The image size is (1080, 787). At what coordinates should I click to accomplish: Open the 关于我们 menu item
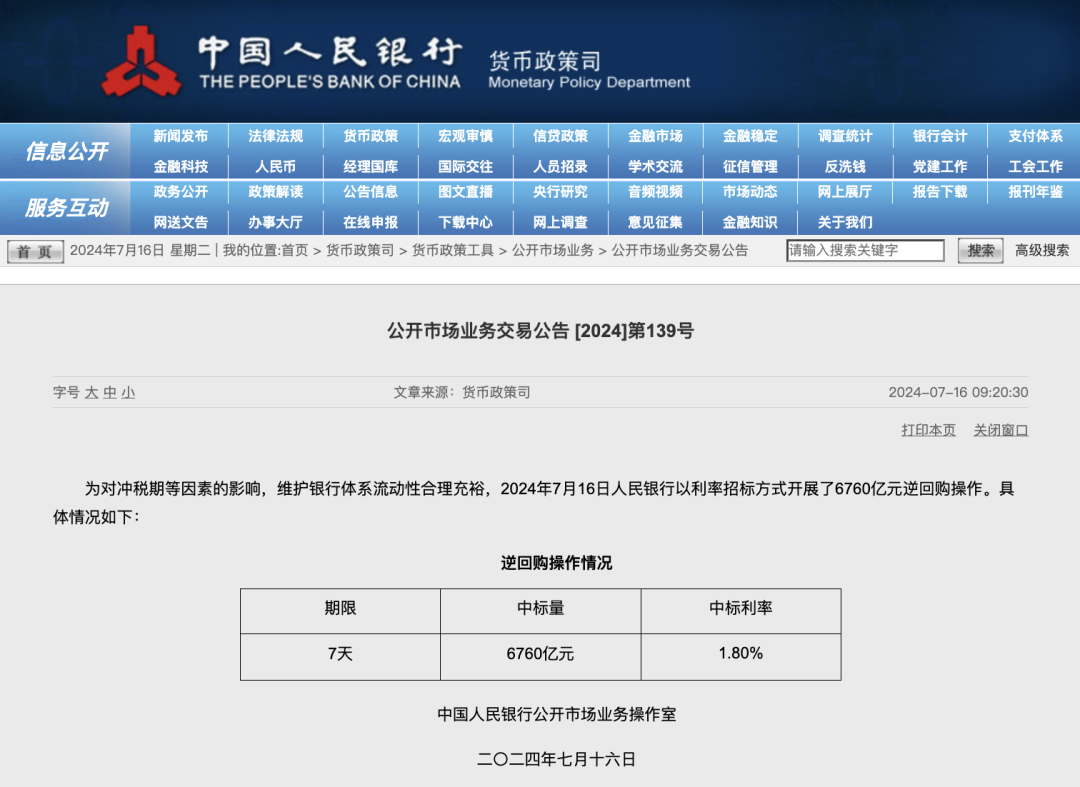pos(846,222)
